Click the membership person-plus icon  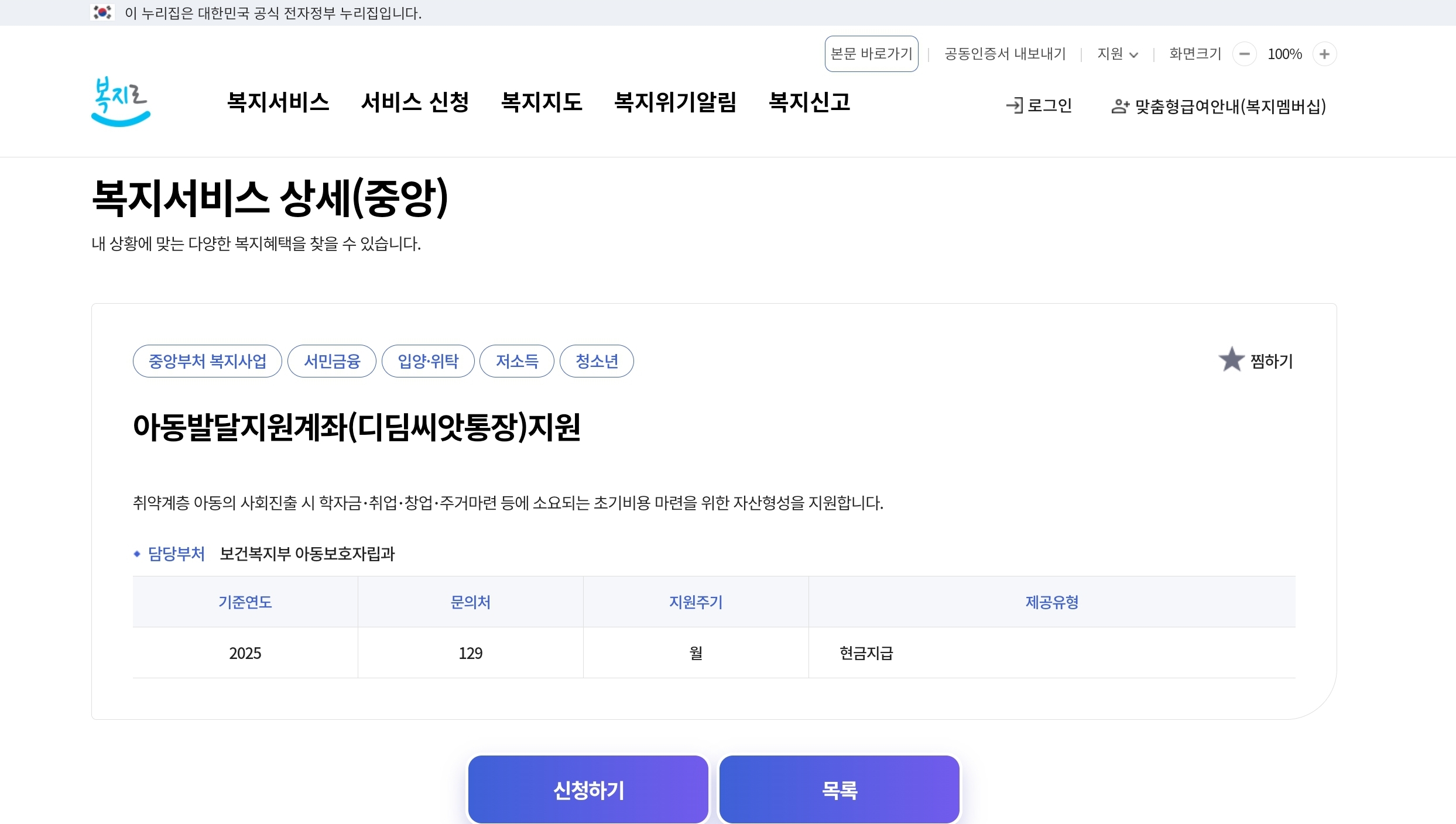(1119, 107)
